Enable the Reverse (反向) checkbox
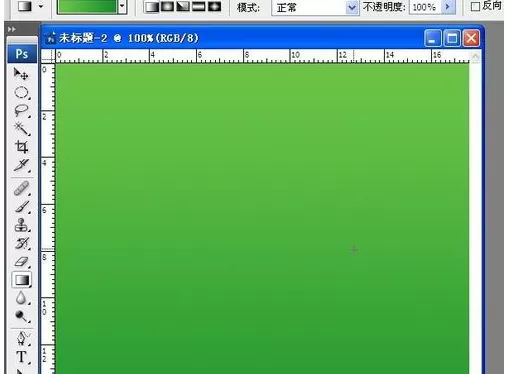This screenshot has width=507, height=374. coord(475,6)
